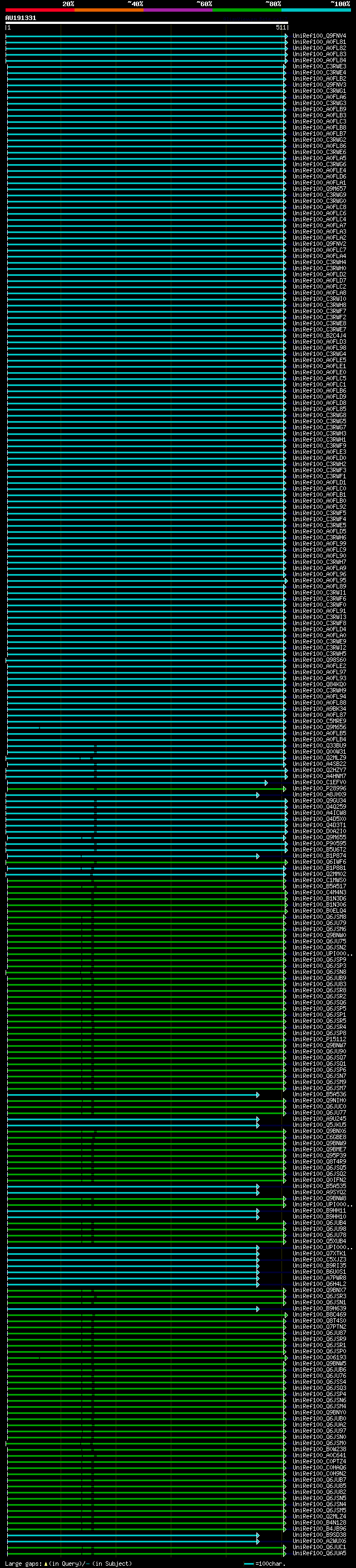Click UniRef100_Q9BNY0 label
Screen dimensions: 356x1568
point(319,1413)
